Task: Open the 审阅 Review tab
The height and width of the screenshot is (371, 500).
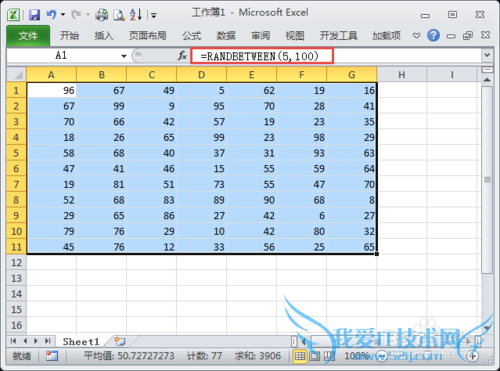Action: (260, 36)
